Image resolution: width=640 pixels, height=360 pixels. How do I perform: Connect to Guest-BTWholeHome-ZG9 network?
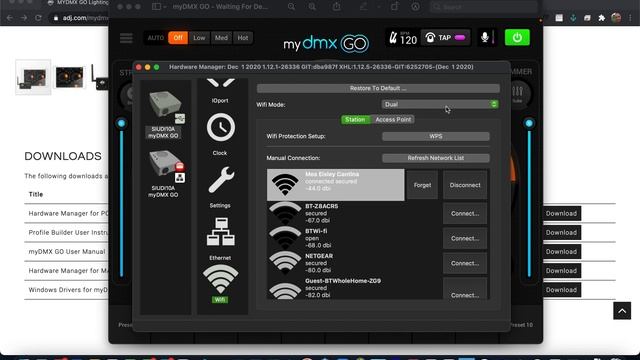(x=465, y=290)
